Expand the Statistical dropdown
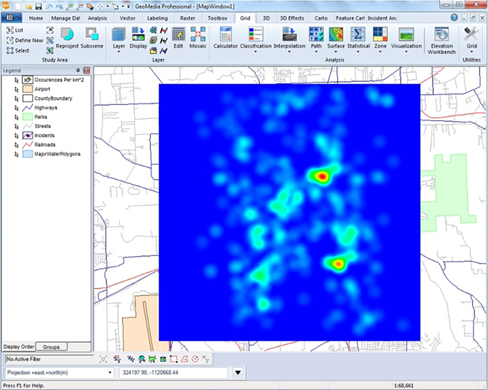Viewport: 488px width, 390px height. coord(358,52)
